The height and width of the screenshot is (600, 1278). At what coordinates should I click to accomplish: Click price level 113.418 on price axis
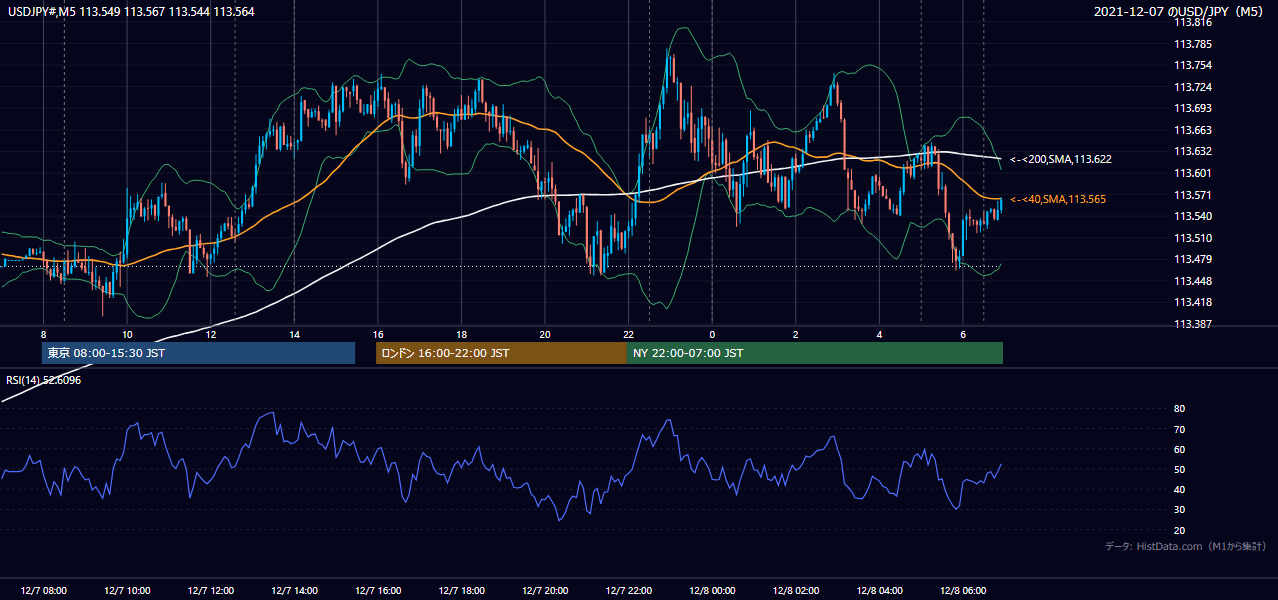[x=1194, y=302]
